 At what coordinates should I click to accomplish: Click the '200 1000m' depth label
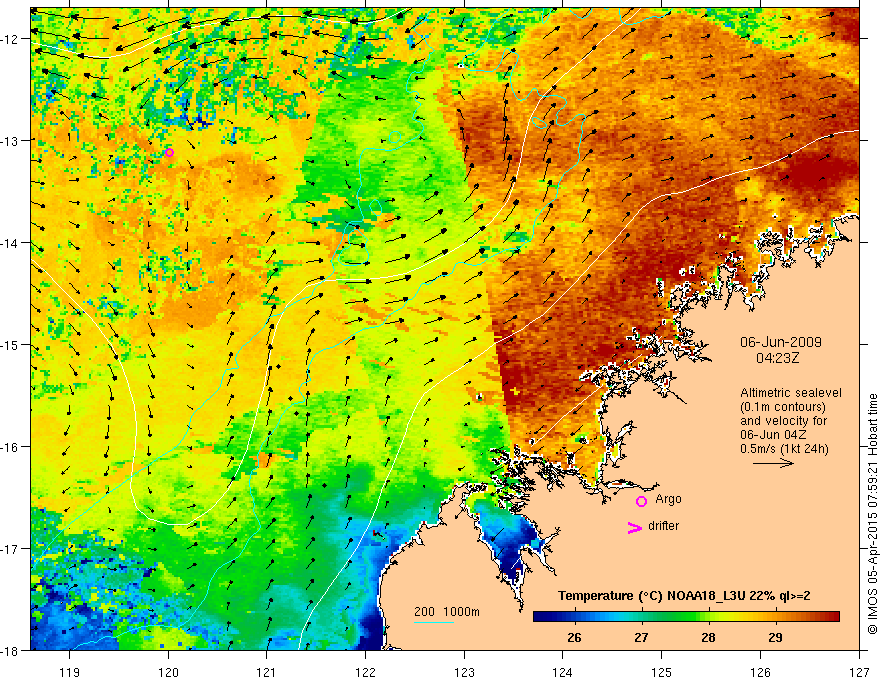(x=447, y=612)
